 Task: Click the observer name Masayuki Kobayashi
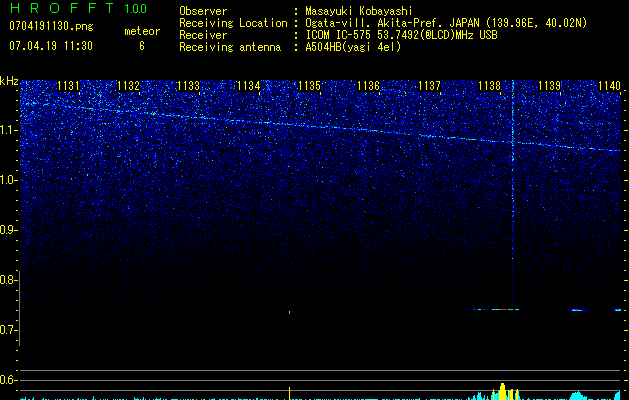359,11
